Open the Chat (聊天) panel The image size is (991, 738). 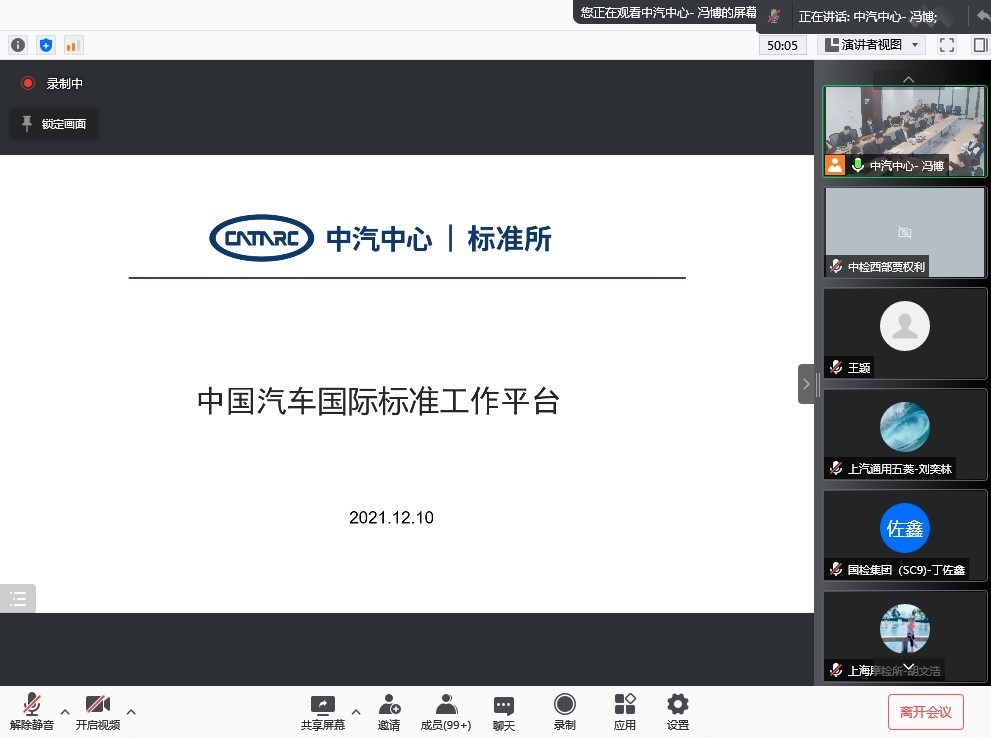pyautogui.click(x=504, y=711)
